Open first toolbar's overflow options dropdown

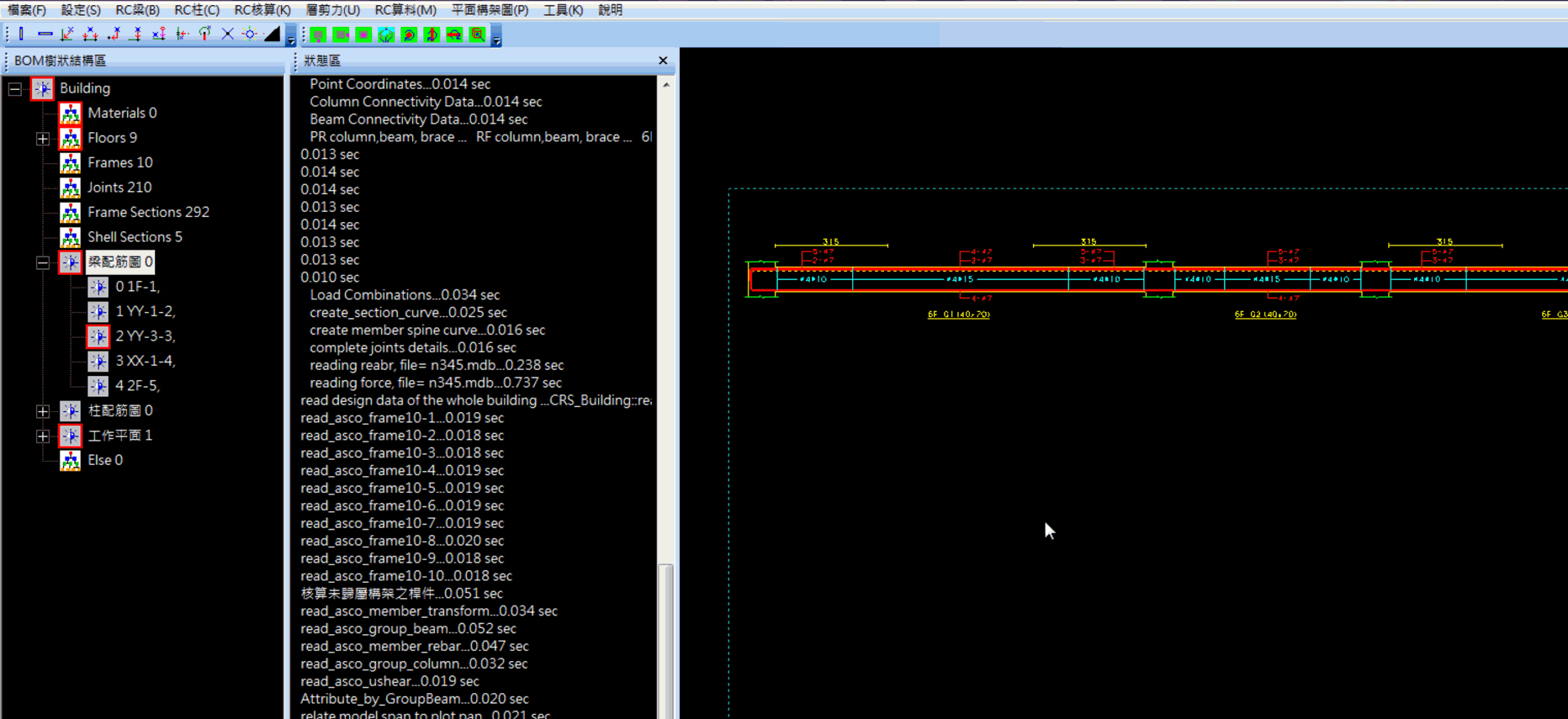pyautogui.click(x=291, y=40)
